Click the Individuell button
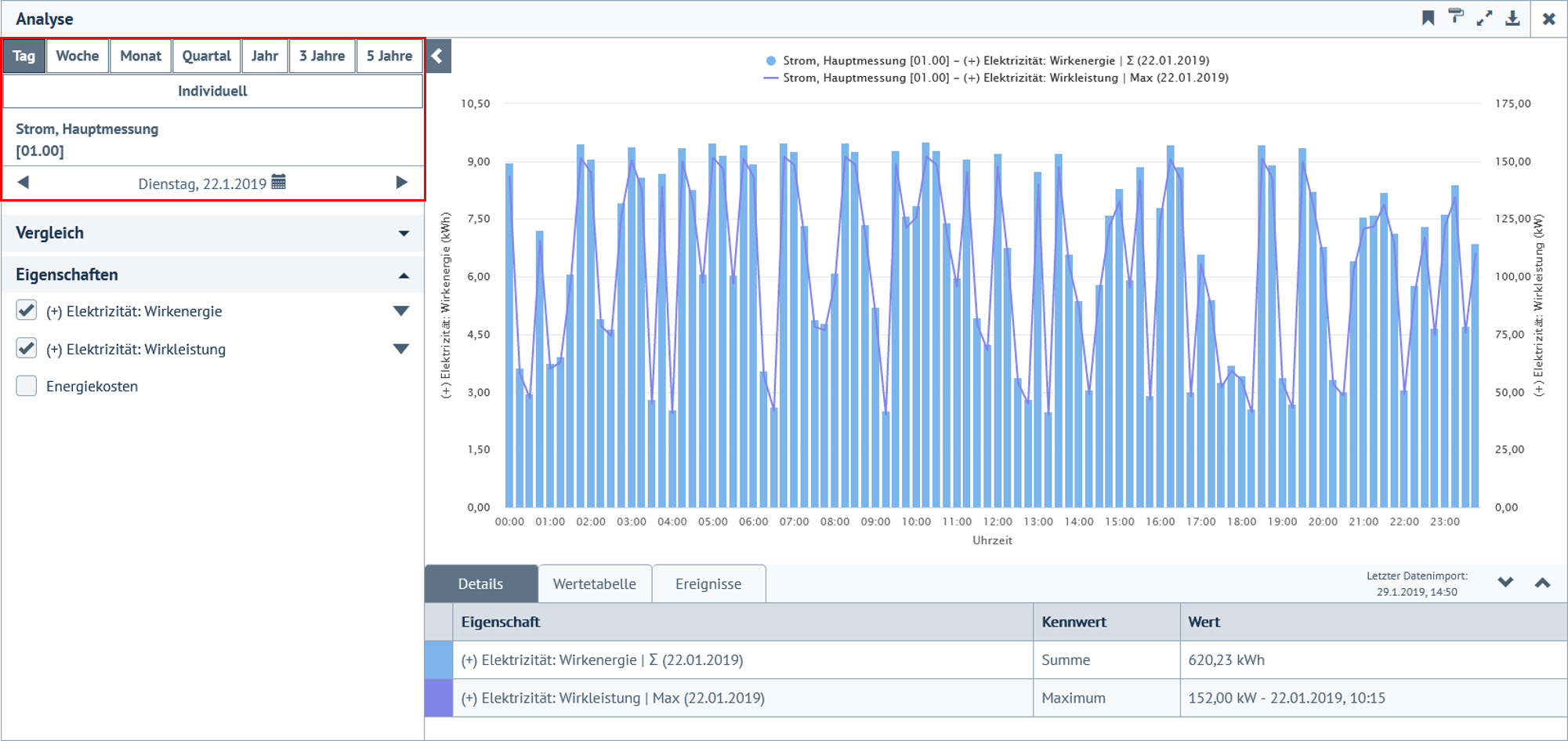 coord(212,91)
